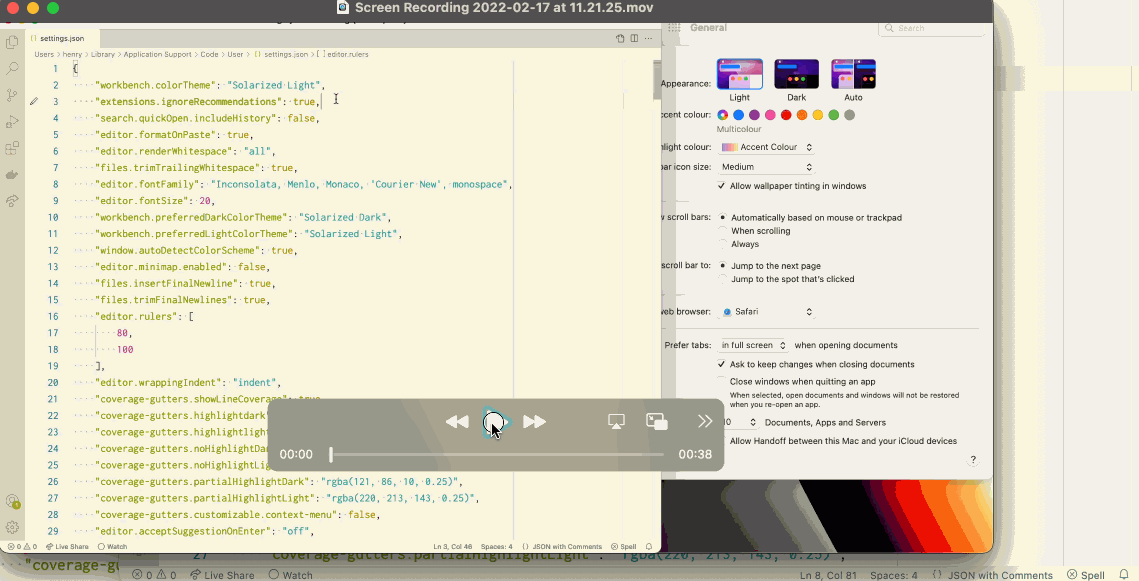Choose the pink accent colour swatch
This screenshot has height=581, width=1139.
(x=770, y=115)
